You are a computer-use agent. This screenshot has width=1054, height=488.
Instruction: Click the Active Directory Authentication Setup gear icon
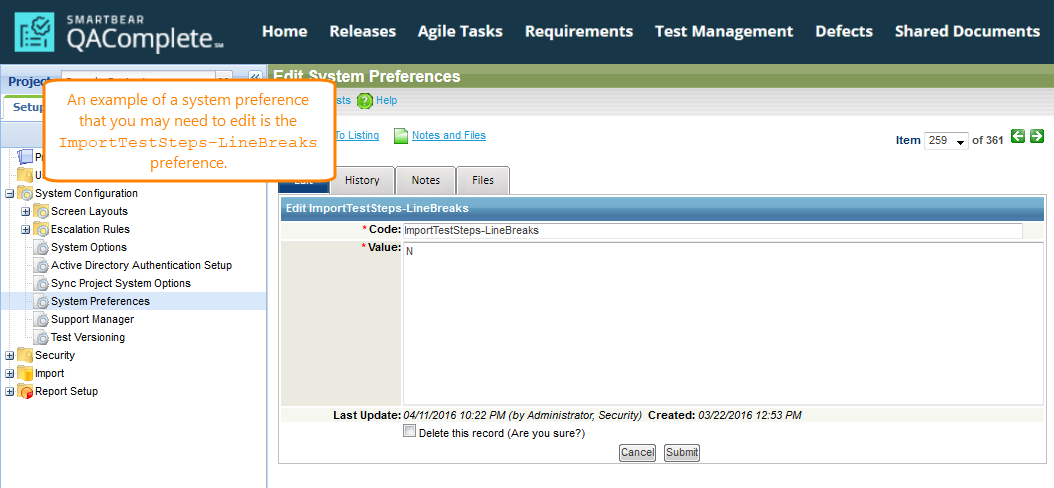(x=42, y=266)
